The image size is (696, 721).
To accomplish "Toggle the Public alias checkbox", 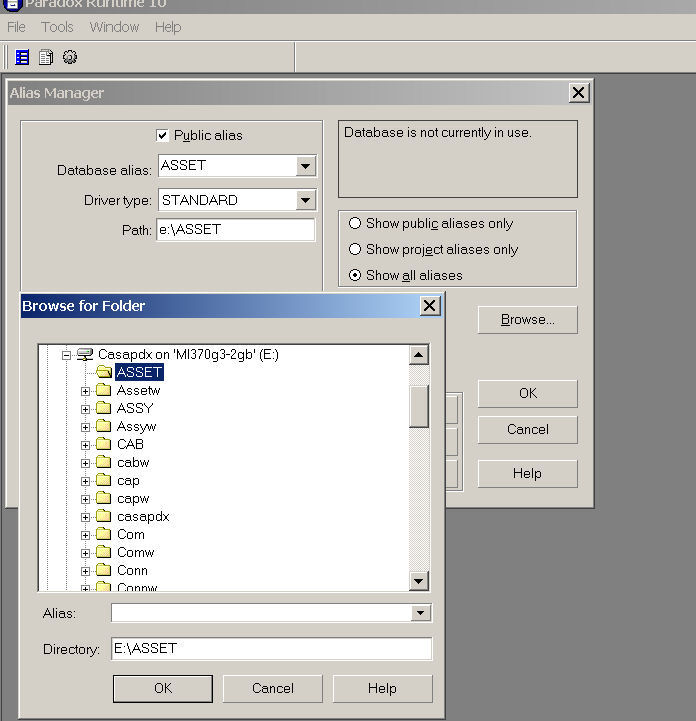I will 162,135.
